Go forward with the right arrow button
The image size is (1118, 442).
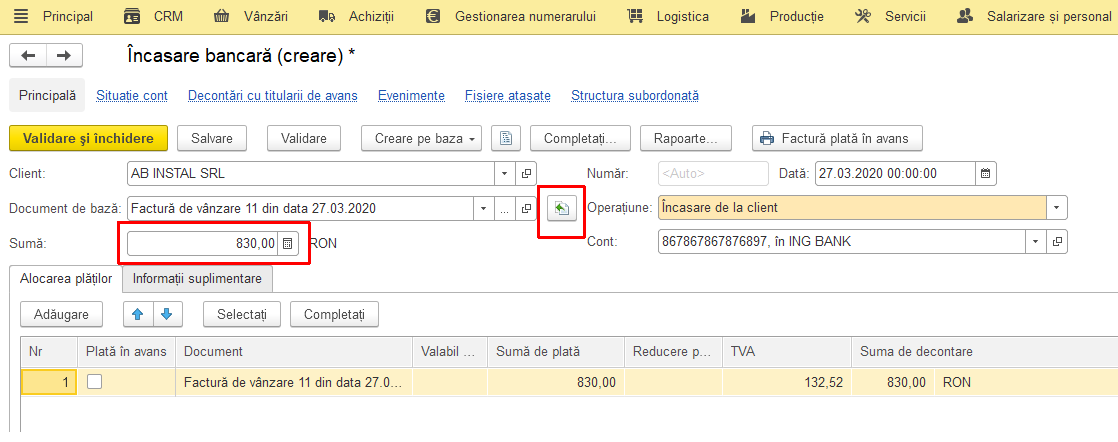(x=64, y=56)
